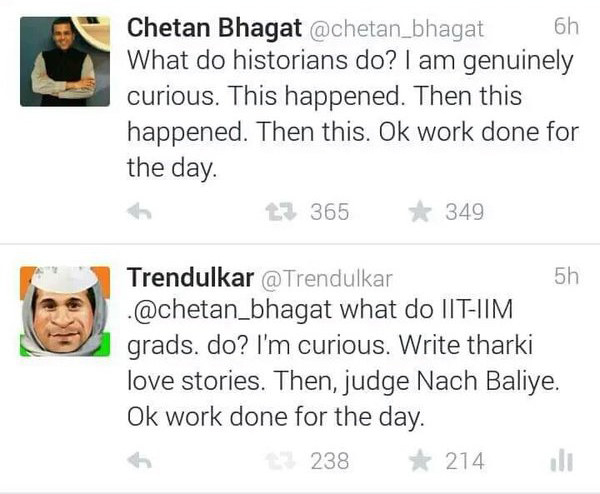Open the 6h timestamp of first tweet
This screenshot has height=494, width=600.
[x=566, y=27]
